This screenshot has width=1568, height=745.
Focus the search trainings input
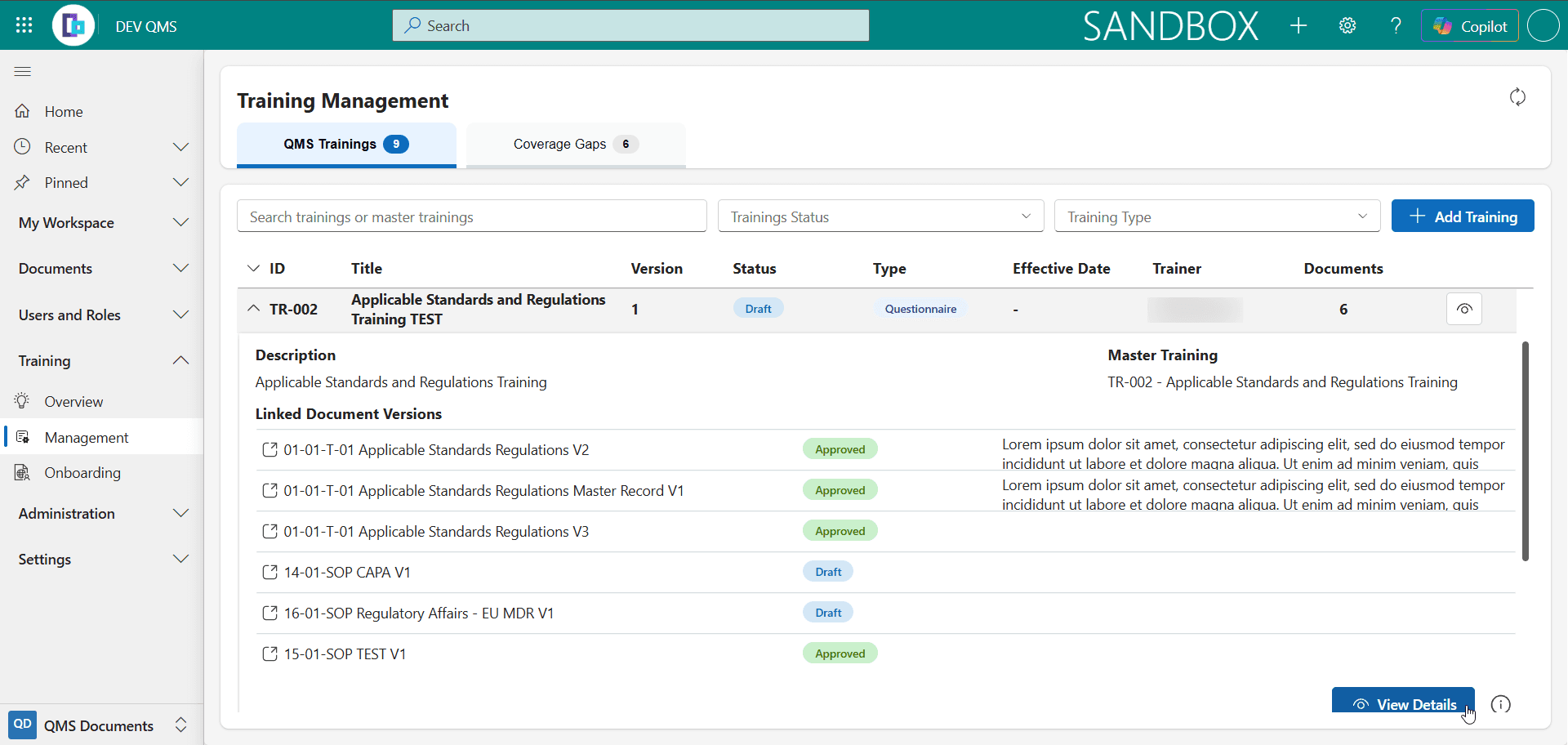[472, 216]
